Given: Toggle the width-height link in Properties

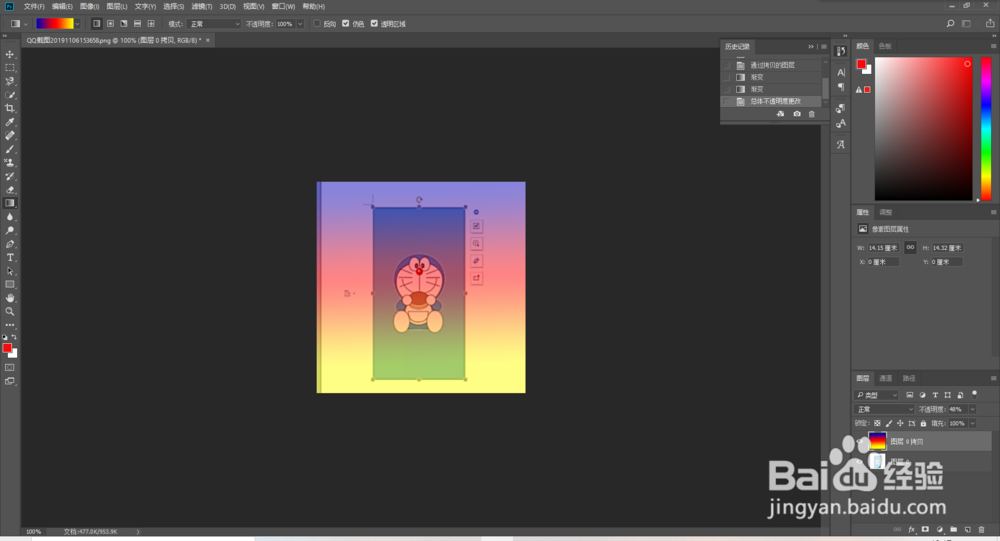Looking at the screenshot, I should click(x=910, y=248).
